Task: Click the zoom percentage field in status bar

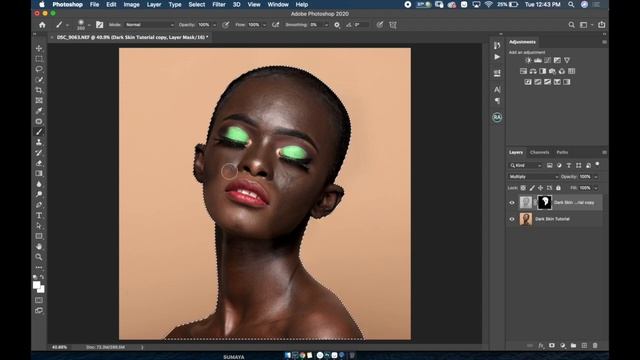Action: [60, 347]
